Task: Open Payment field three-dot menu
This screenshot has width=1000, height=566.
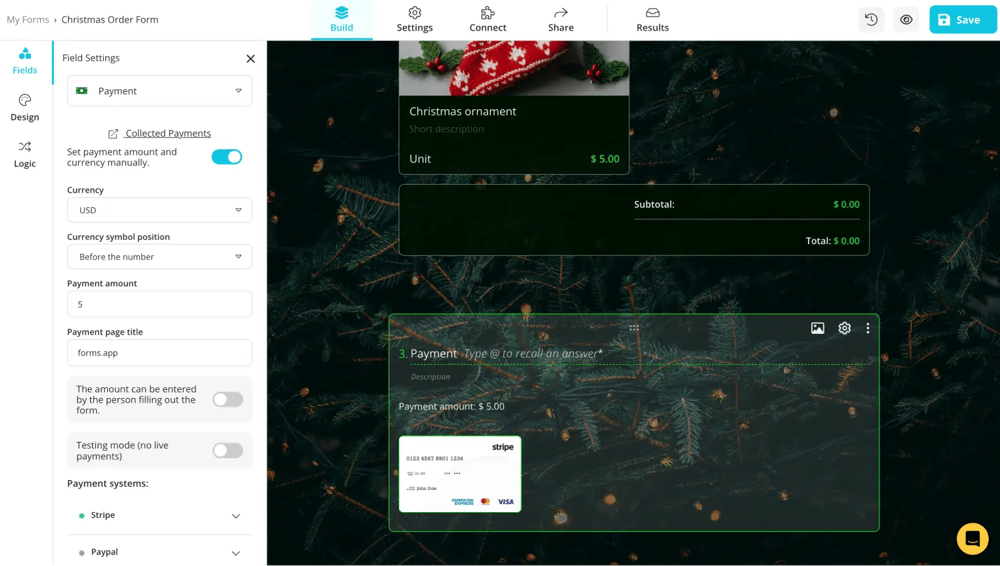Action: (867, 328)
